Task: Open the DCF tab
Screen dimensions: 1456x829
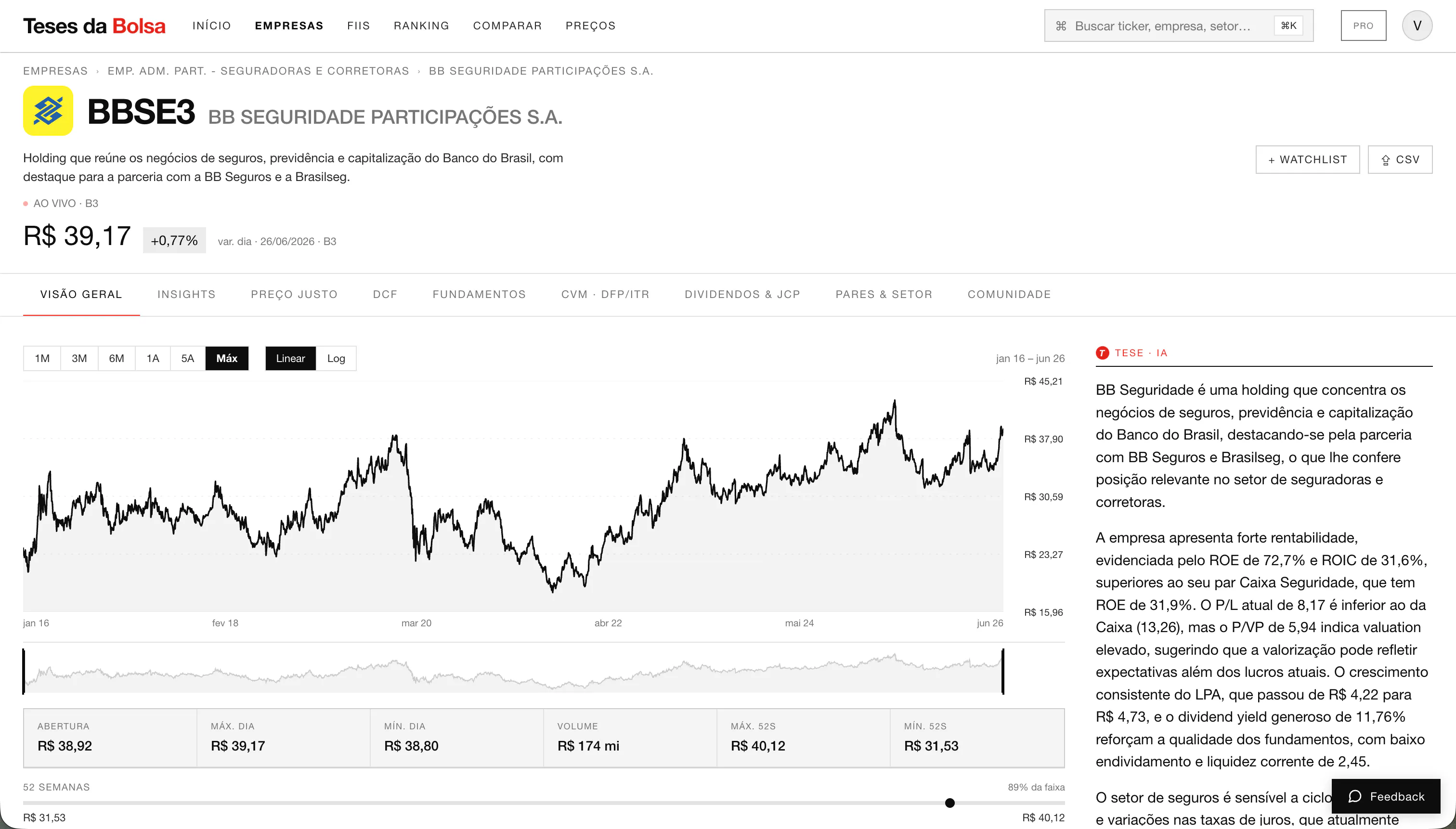Action: [385, 294]
